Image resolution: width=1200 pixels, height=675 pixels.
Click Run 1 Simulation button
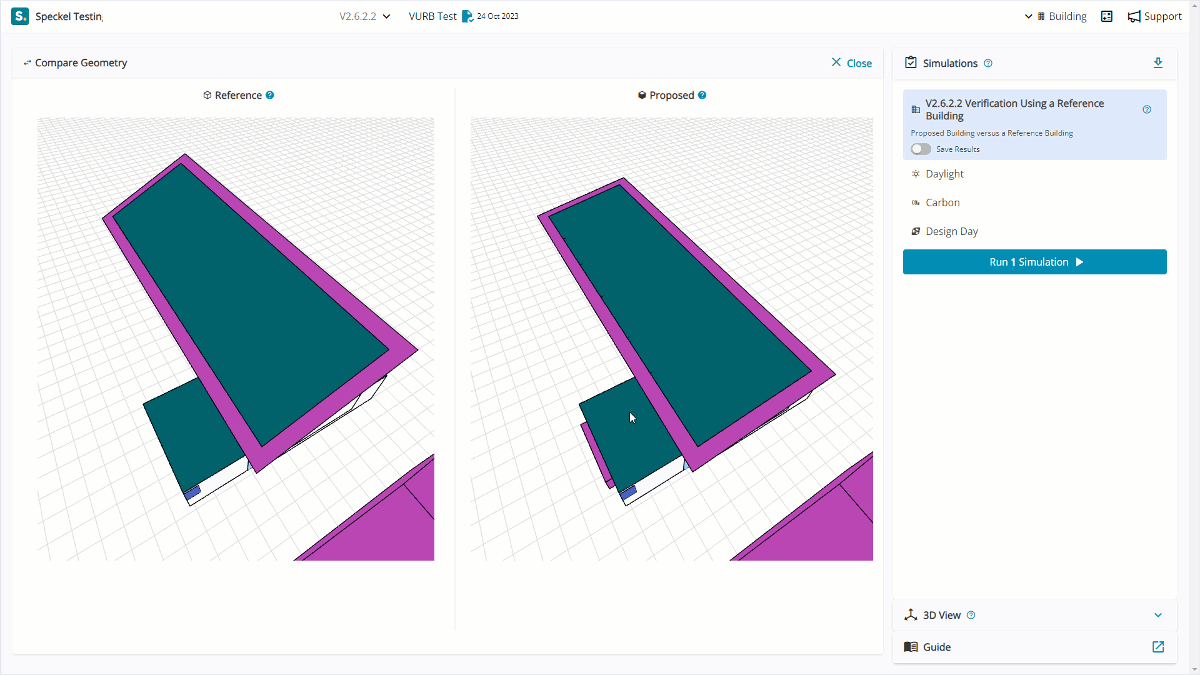coord(1034,262)
